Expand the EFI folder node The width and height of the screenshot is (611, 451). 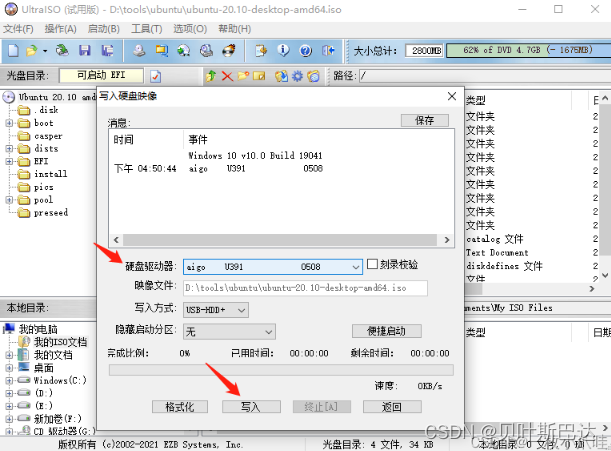point(9,161)
